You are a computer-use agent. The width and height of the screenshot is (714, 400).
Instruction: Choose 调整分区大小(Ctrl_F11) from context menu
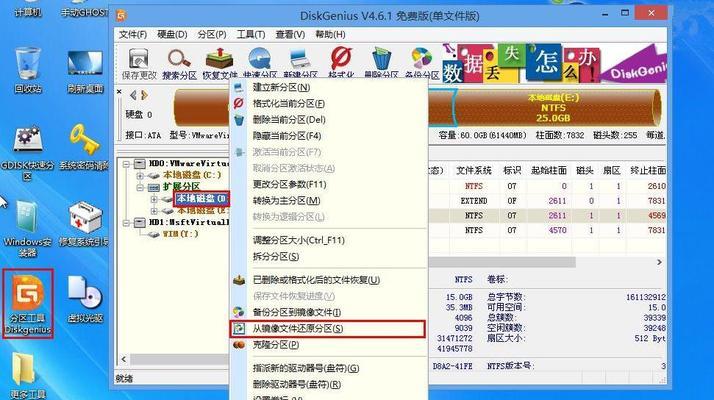328,240
